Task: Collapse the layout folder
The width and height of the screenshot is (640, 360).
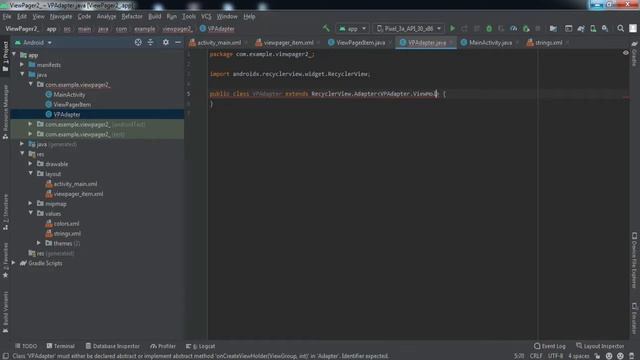Action: 31,173
